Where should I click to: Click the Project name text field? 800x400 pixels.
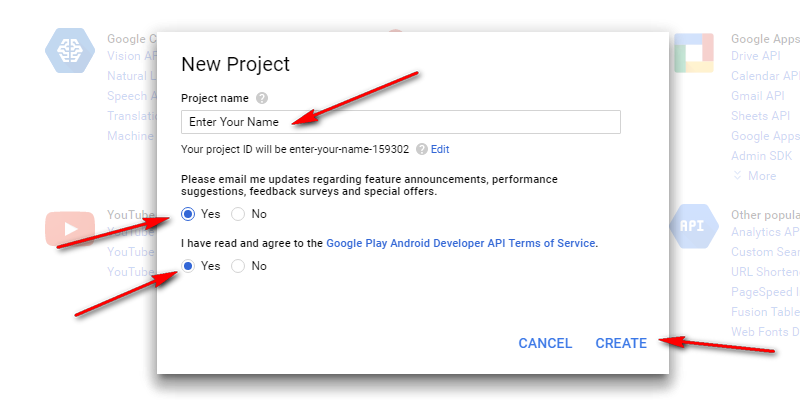click(400, 122)
